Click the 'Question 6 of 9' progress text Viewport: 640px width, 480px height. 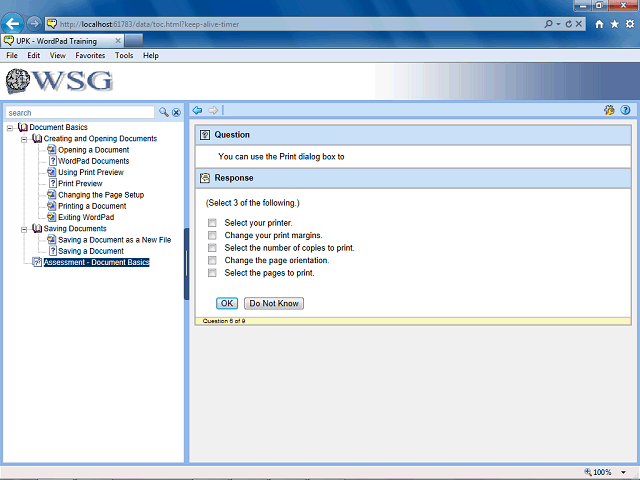coord(224,321)
